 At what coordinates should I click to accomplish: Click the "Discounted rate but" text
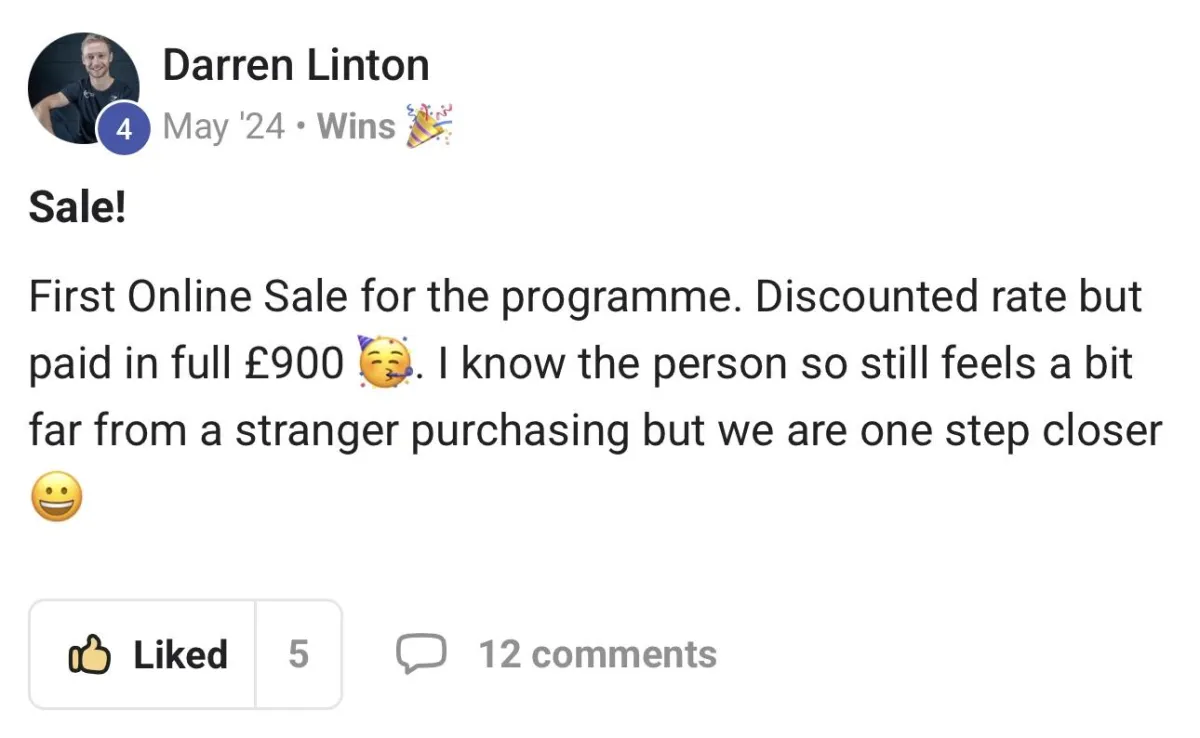pyautogui.click(x=944, y=297)
